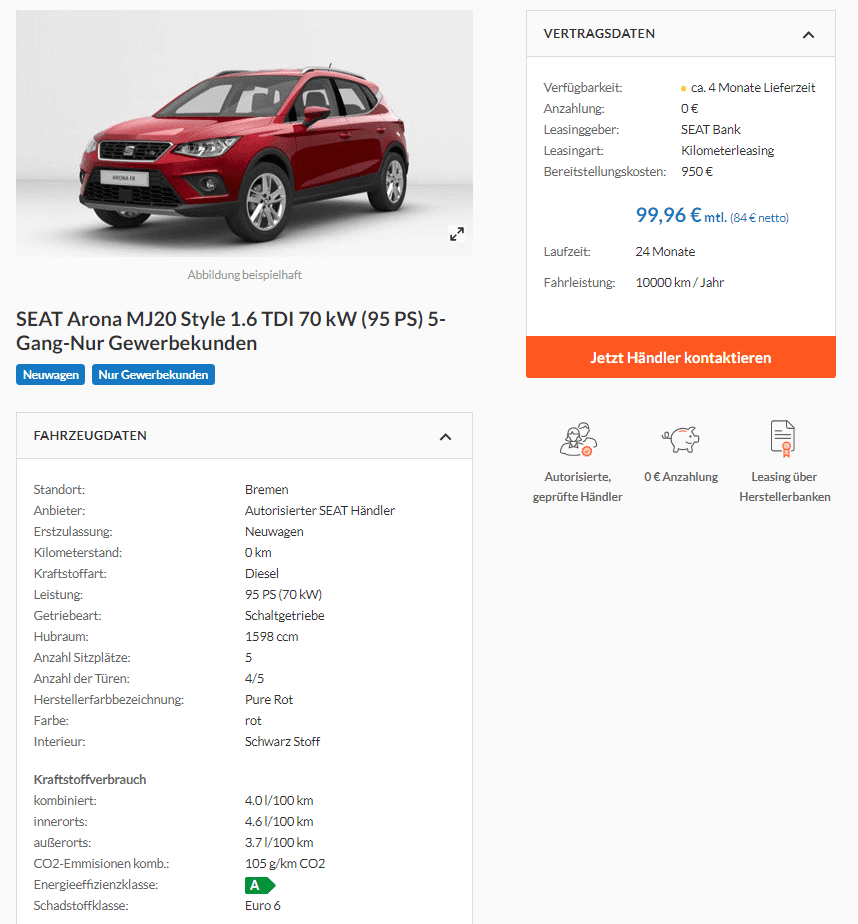Click the SEAT Arona vehicle title
The height and width of the screenshot is (924, 858).
click(231, 331)
